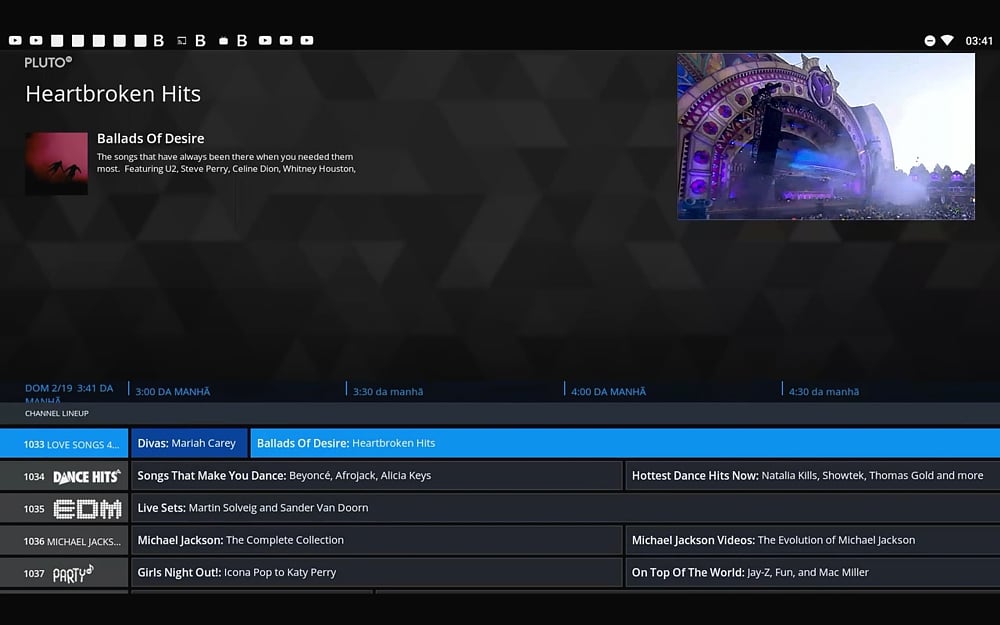The image size is (1000, 625).
Task: Tap the Wi-Fi signal icon
Action: click(947, 41)
